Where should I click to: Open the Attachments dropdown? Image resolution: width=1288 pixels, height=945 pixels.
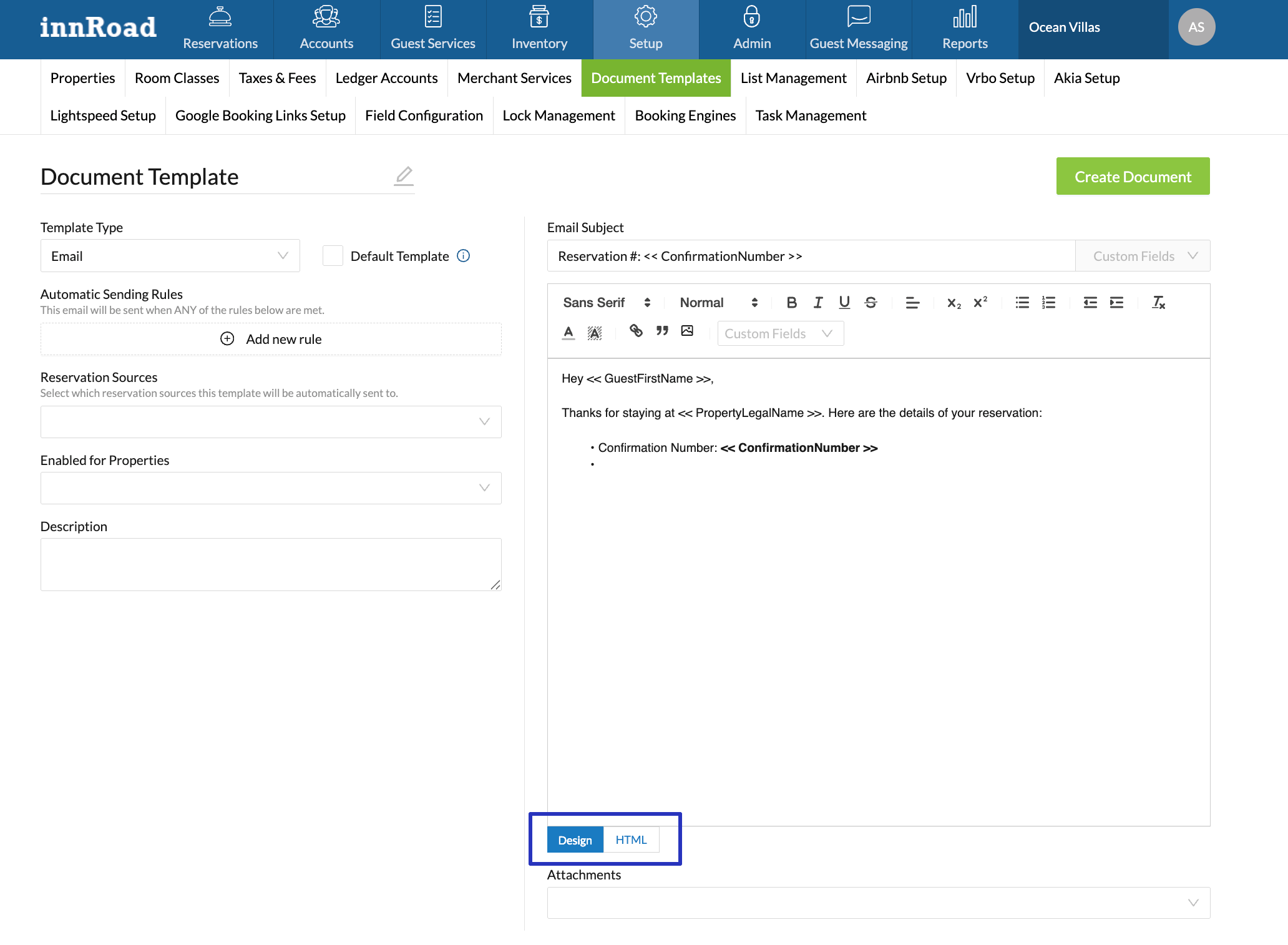tap(878, 903)
